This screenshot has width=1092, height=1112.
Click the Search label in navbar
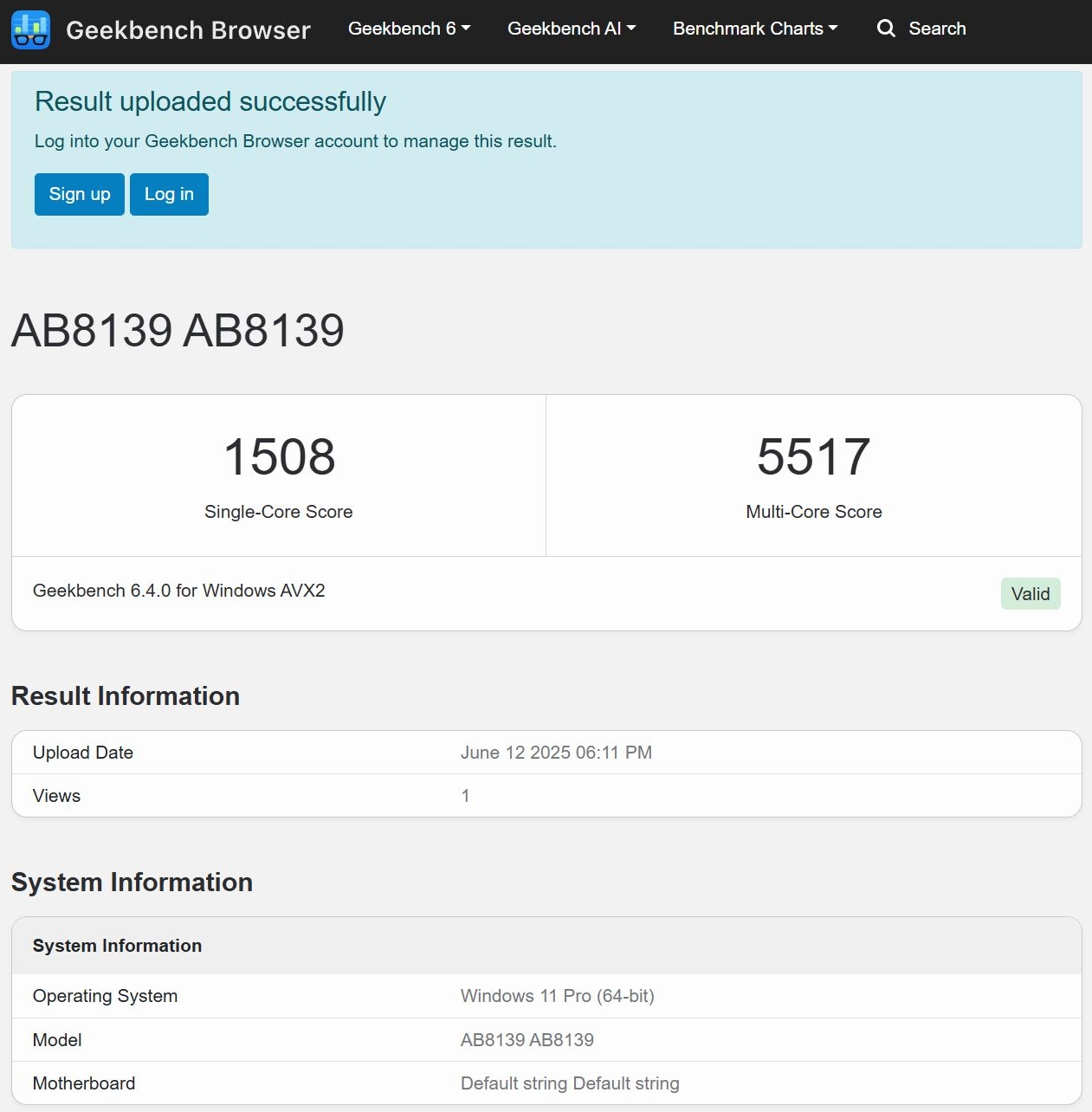coord(937,29)
